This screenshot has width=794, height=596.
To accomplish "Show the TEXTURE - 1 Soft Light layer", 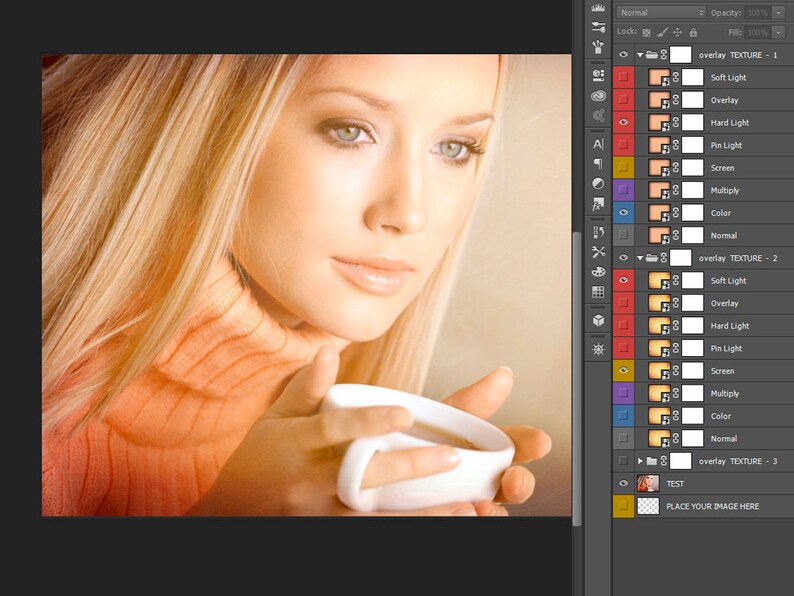I will 623,77.
